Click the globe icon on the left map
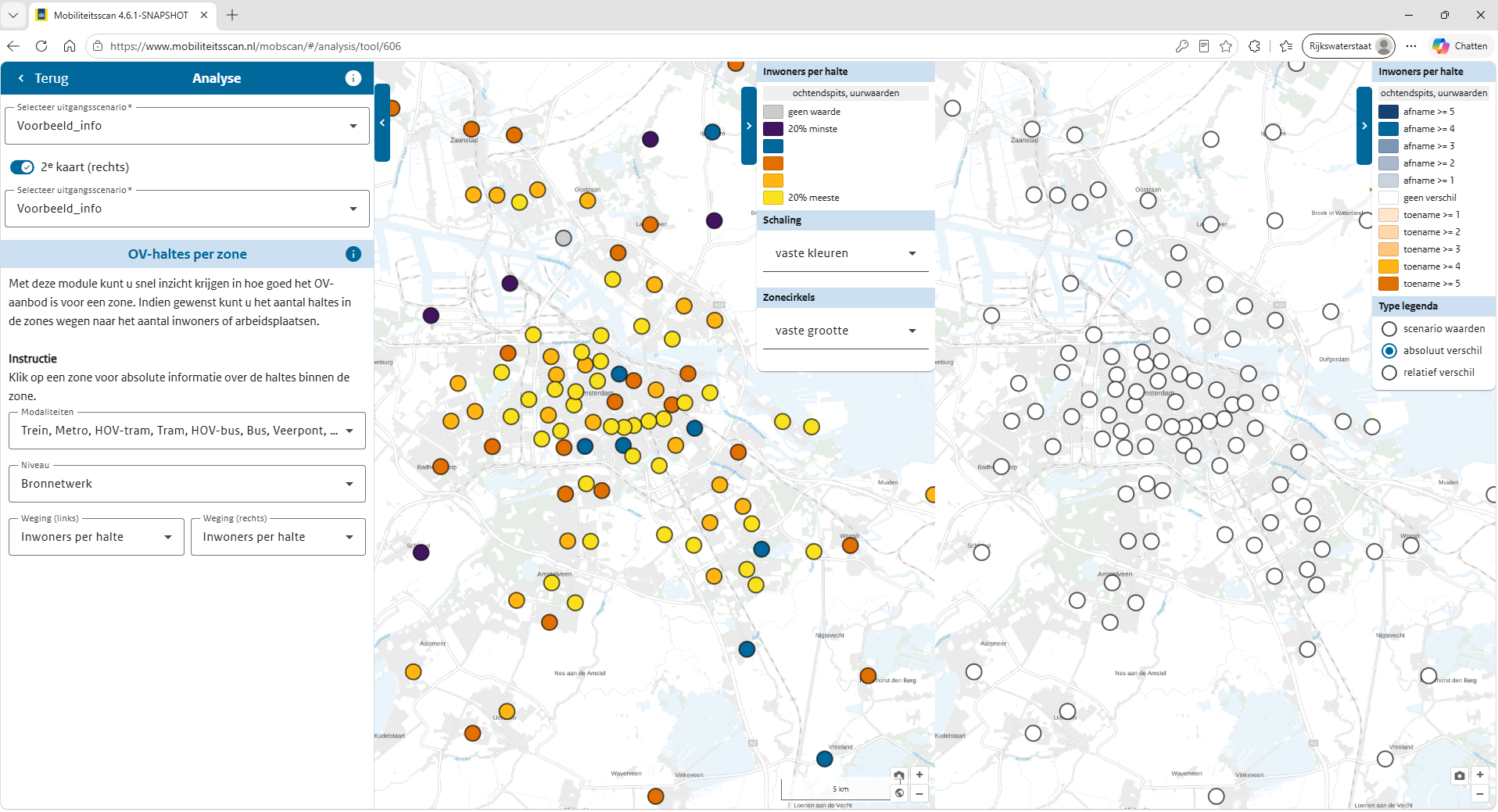 point(900,793)
